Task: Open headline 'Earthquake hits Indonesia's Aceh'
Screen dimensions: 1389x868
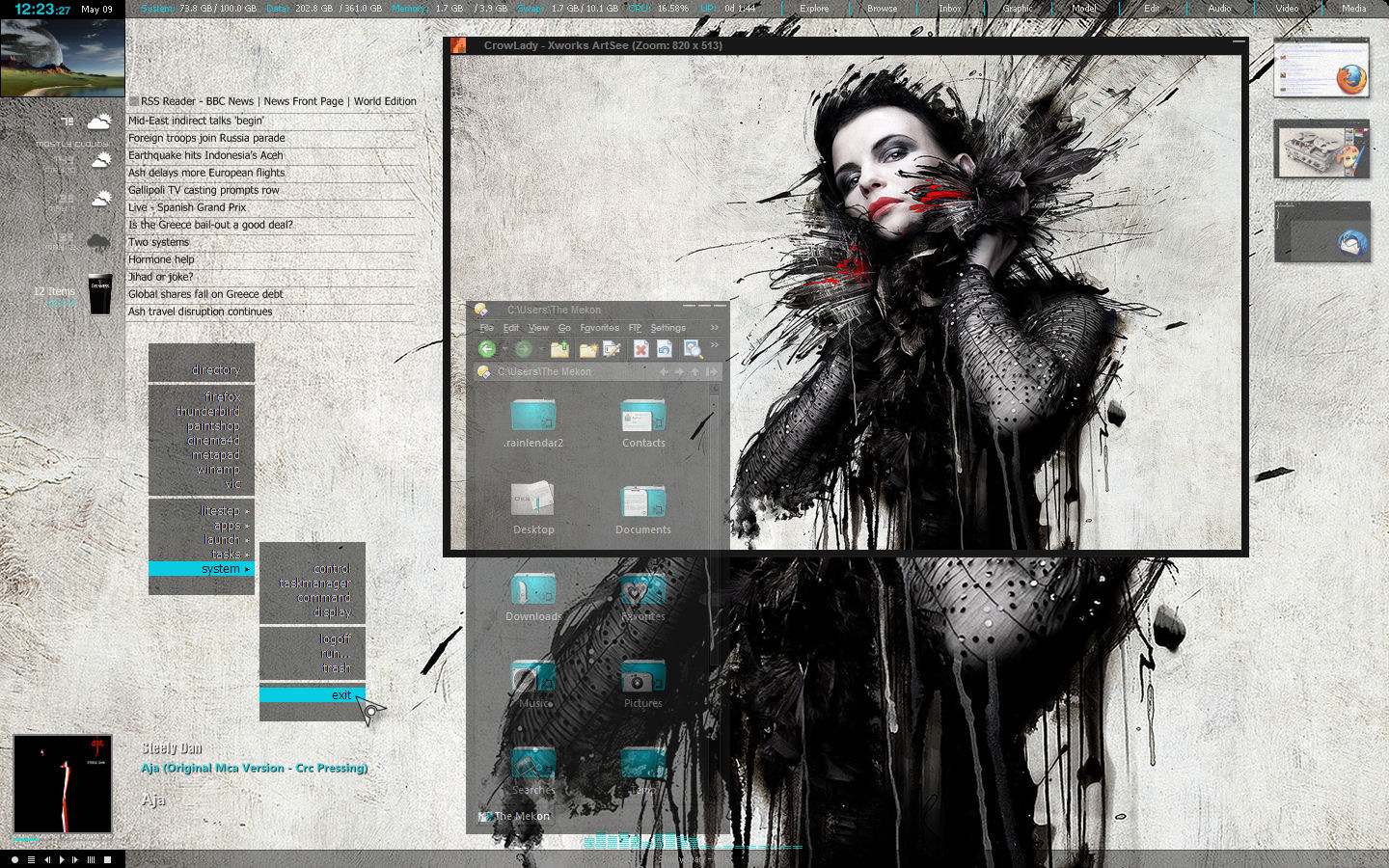Action: click(x=205, y=155)
